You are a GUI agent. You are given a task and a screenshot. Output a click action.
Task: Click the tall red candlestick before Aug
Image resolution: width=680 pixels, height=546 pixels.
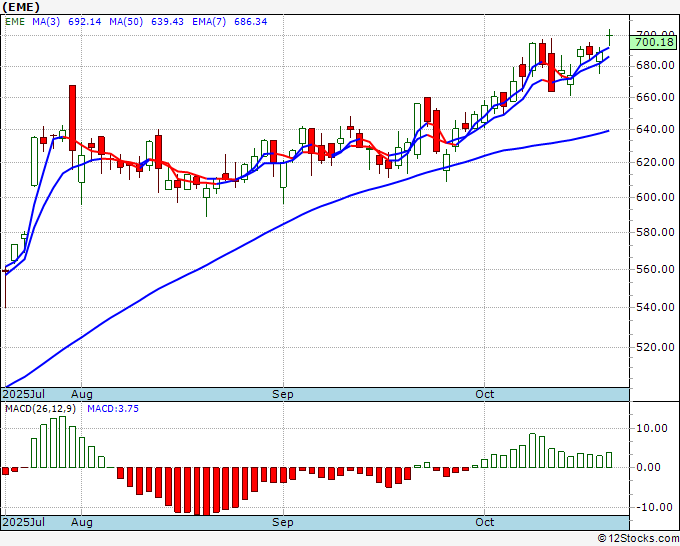(72, 118)
